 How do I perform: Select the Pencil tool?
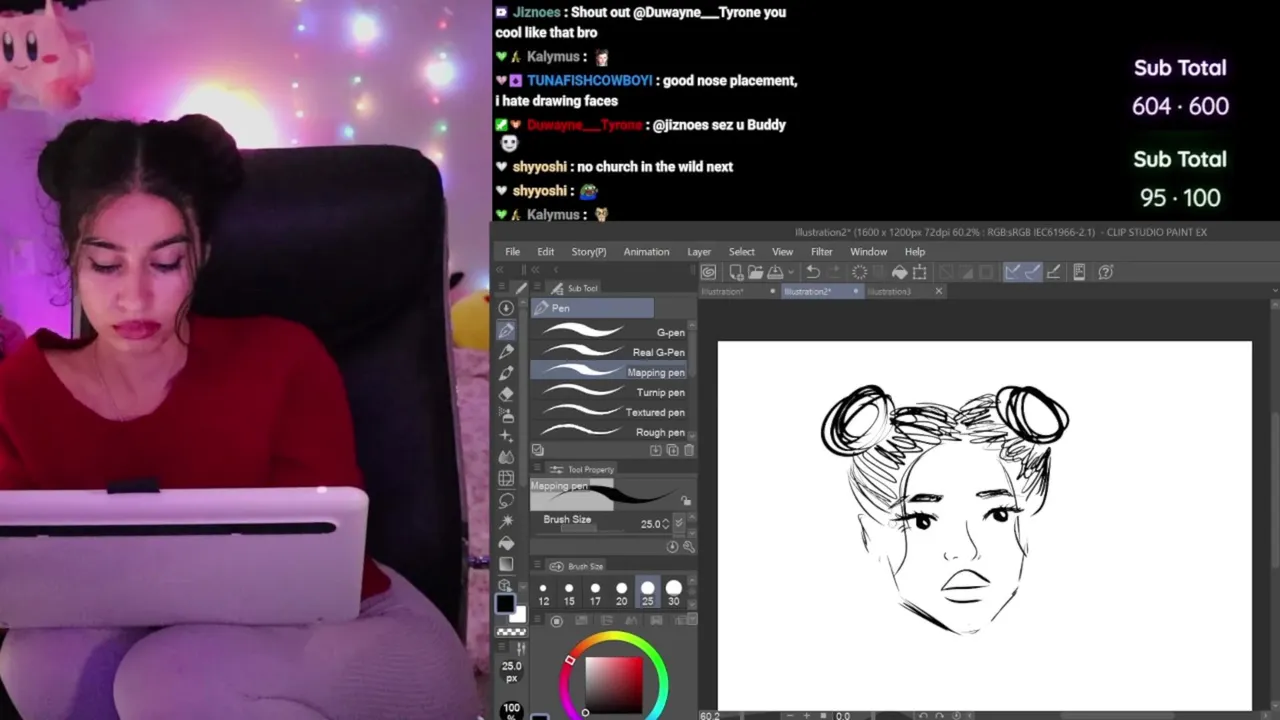[506, 351]
